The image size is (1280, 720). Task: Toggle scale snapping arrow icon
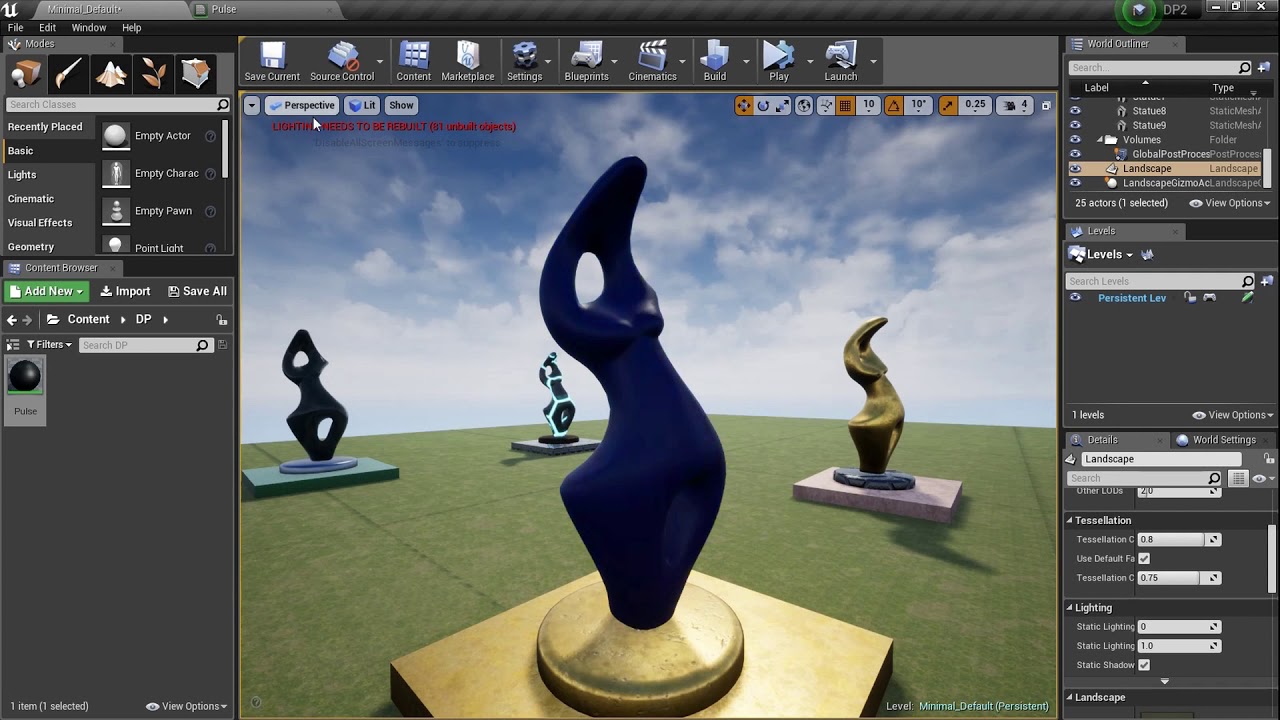(947, 105)
